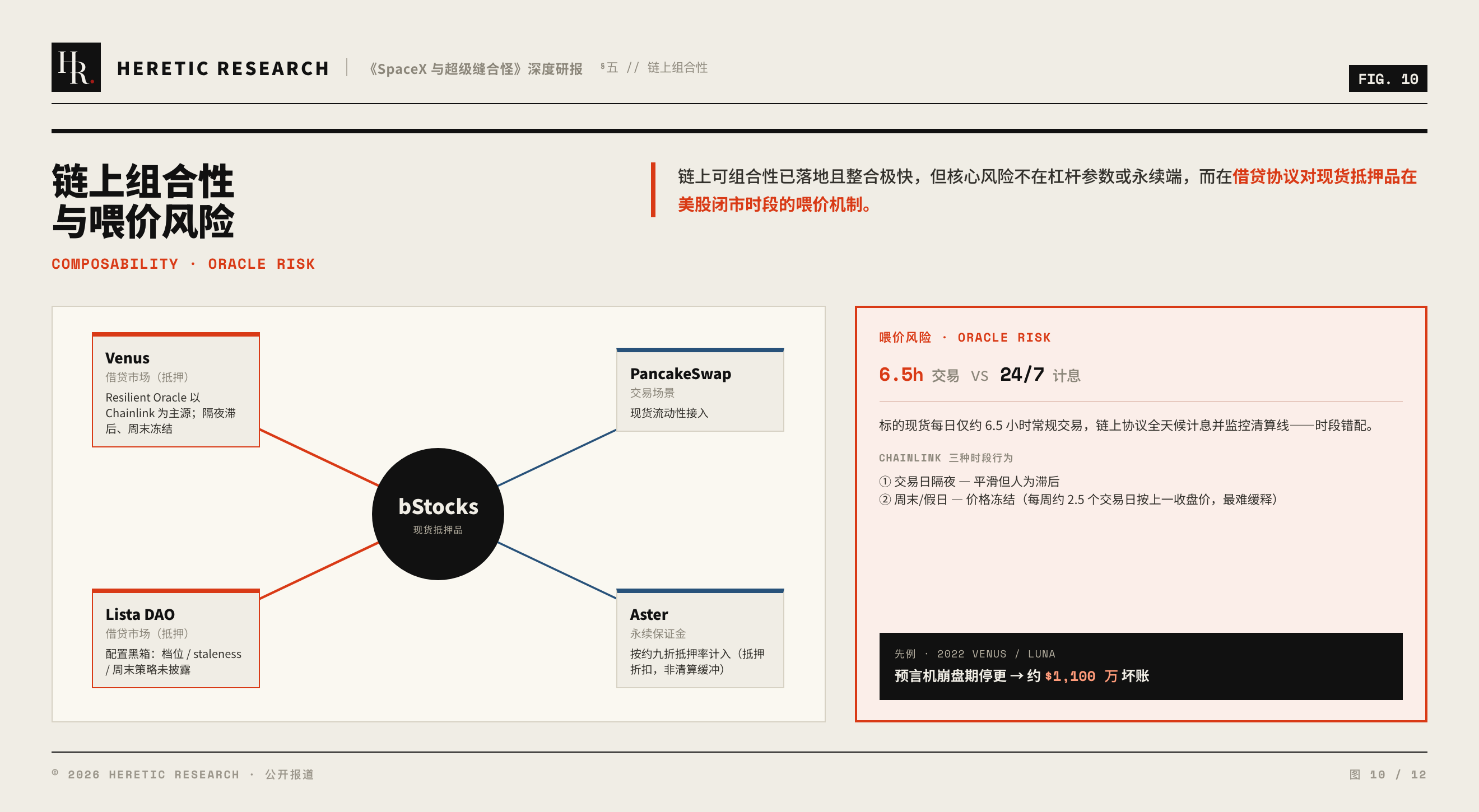The width and height of the screenshot is (1479, 812).
Task: Click the section label §五 // 链上组合性
Action: point(654,68)
